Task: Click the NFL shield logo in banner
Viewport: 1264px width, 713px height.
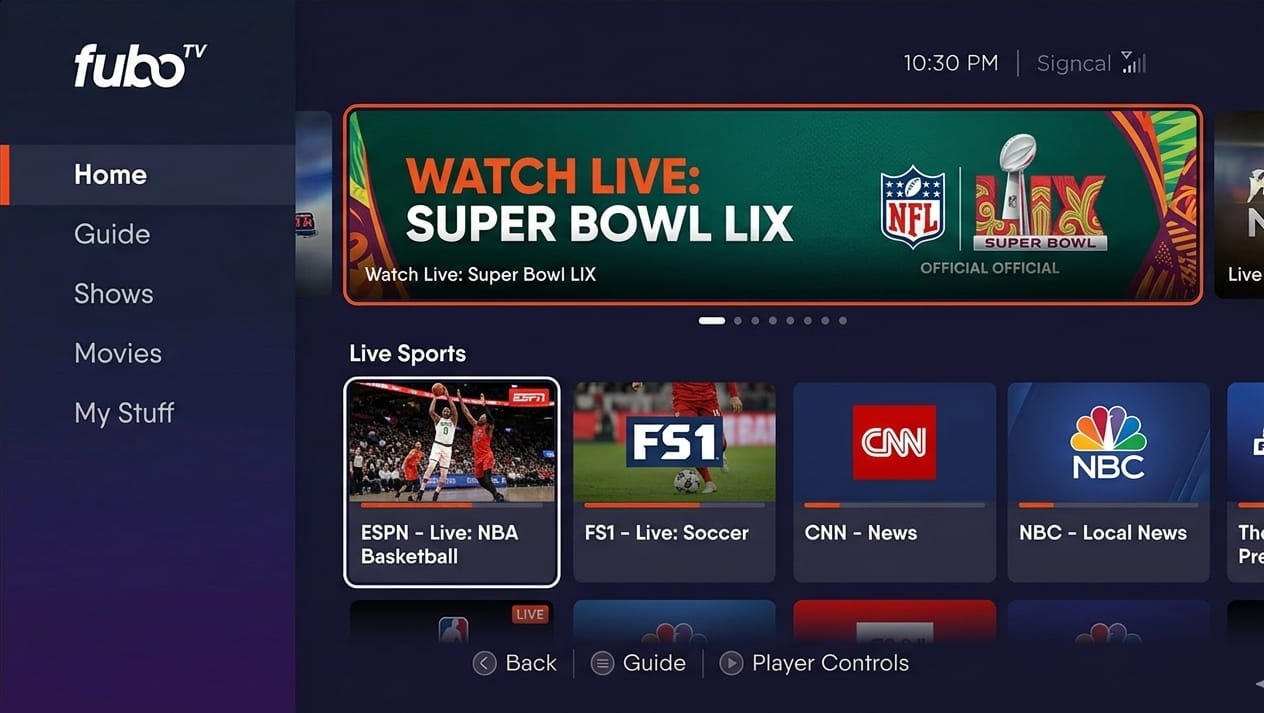Action: (912, 207)
